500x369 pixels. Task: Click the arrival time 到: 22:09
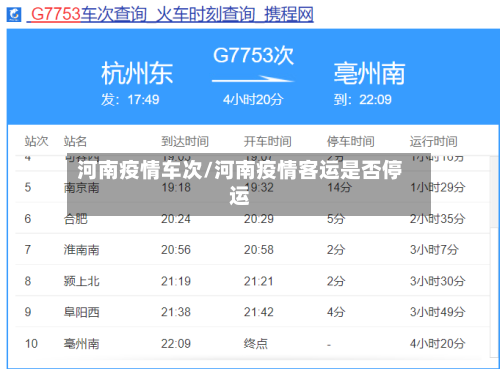click(x=363, y=99)
